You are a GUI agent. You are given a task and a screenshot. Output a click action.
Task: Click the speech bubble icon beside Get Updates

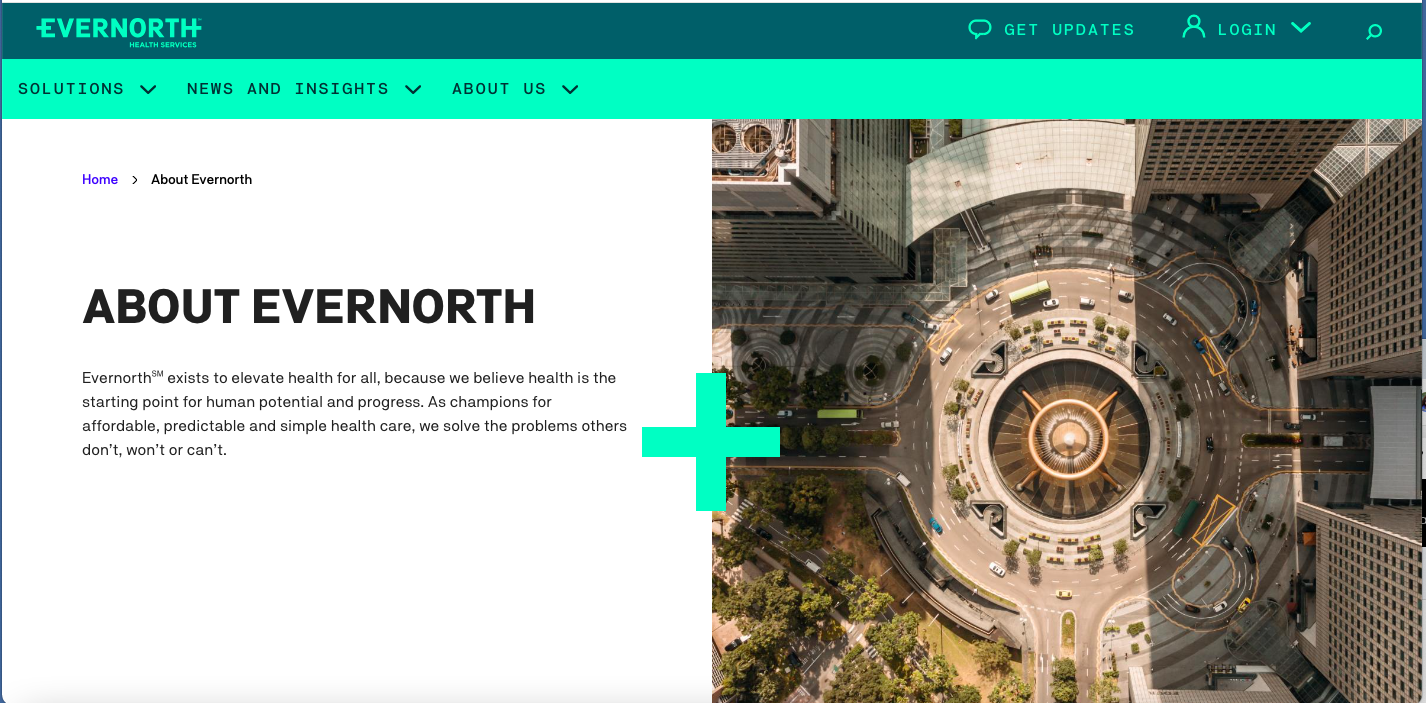point(980,29)
